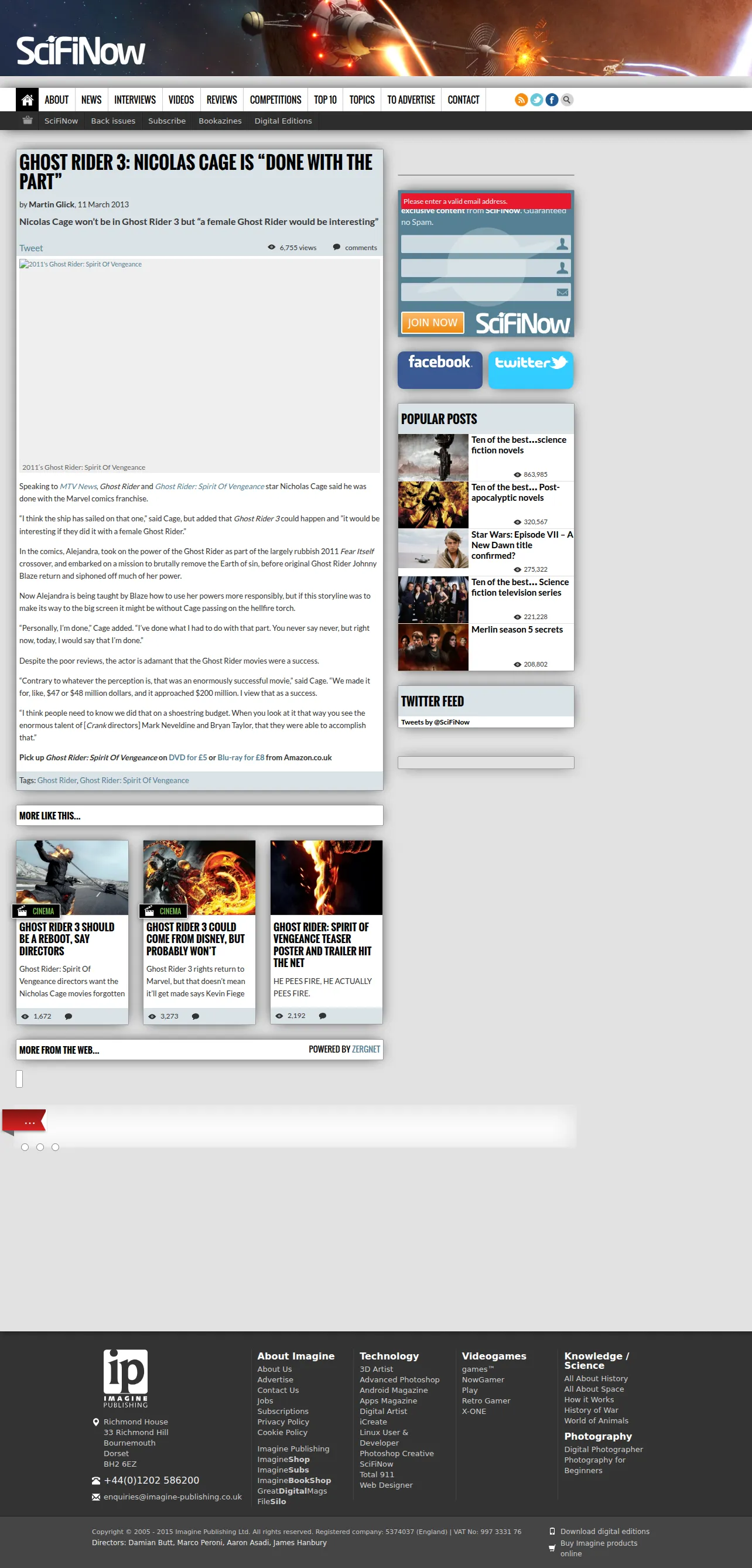Open the Competitions menu
This screenshot has width=752, height=1568.
pyautogui.click(x=276, y=100)
